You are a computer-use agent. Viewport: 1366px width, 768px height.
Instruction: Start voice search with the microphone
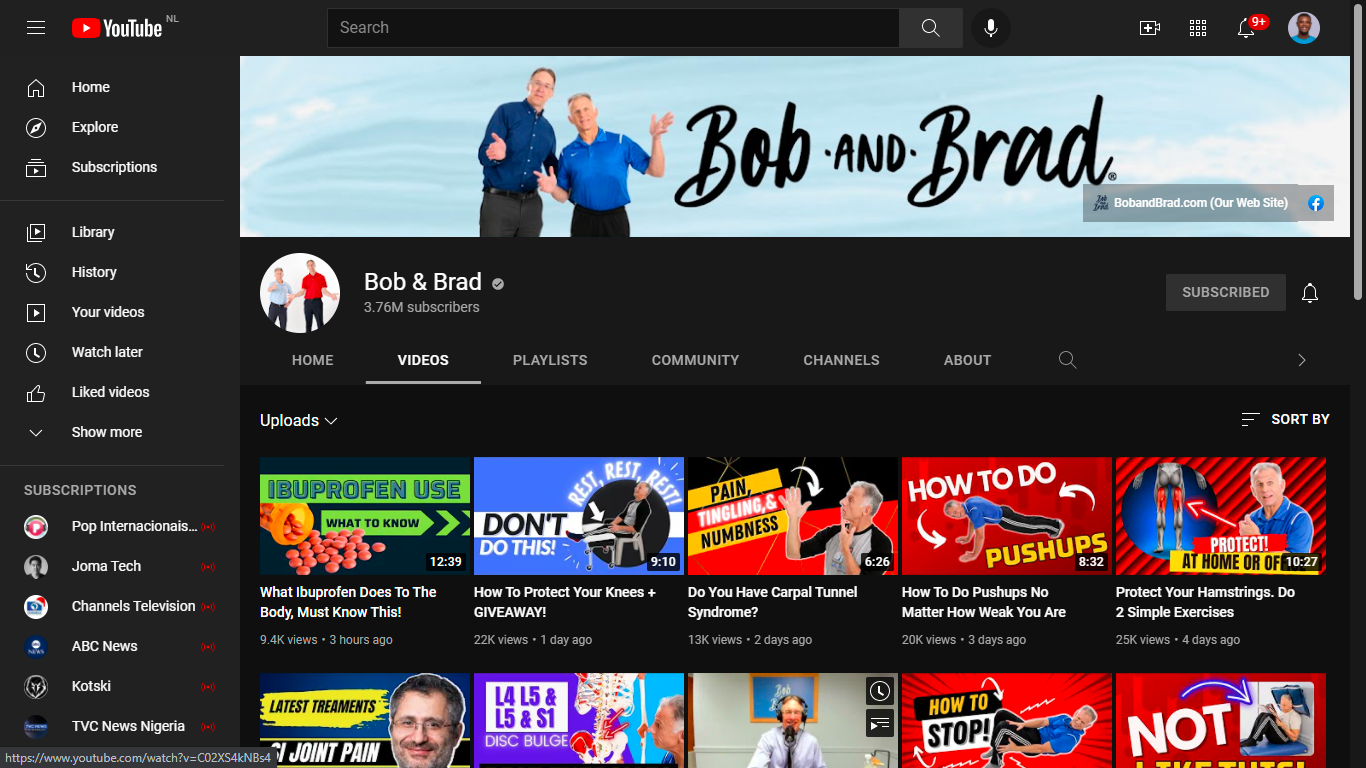coord(991,28)
